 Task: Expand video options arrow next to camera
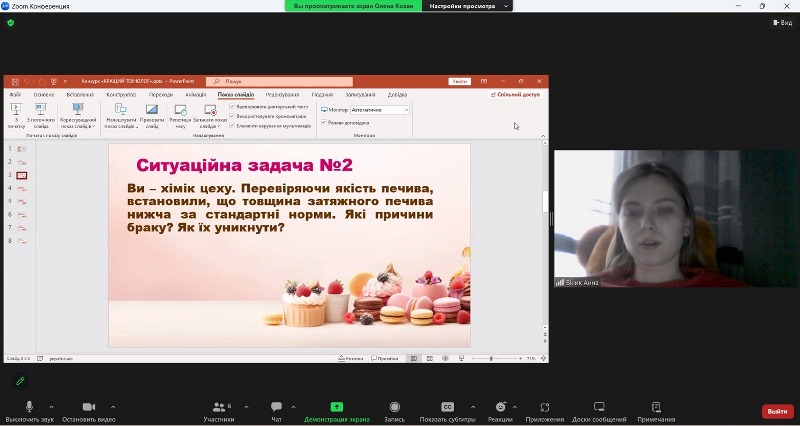pos(113,407)
